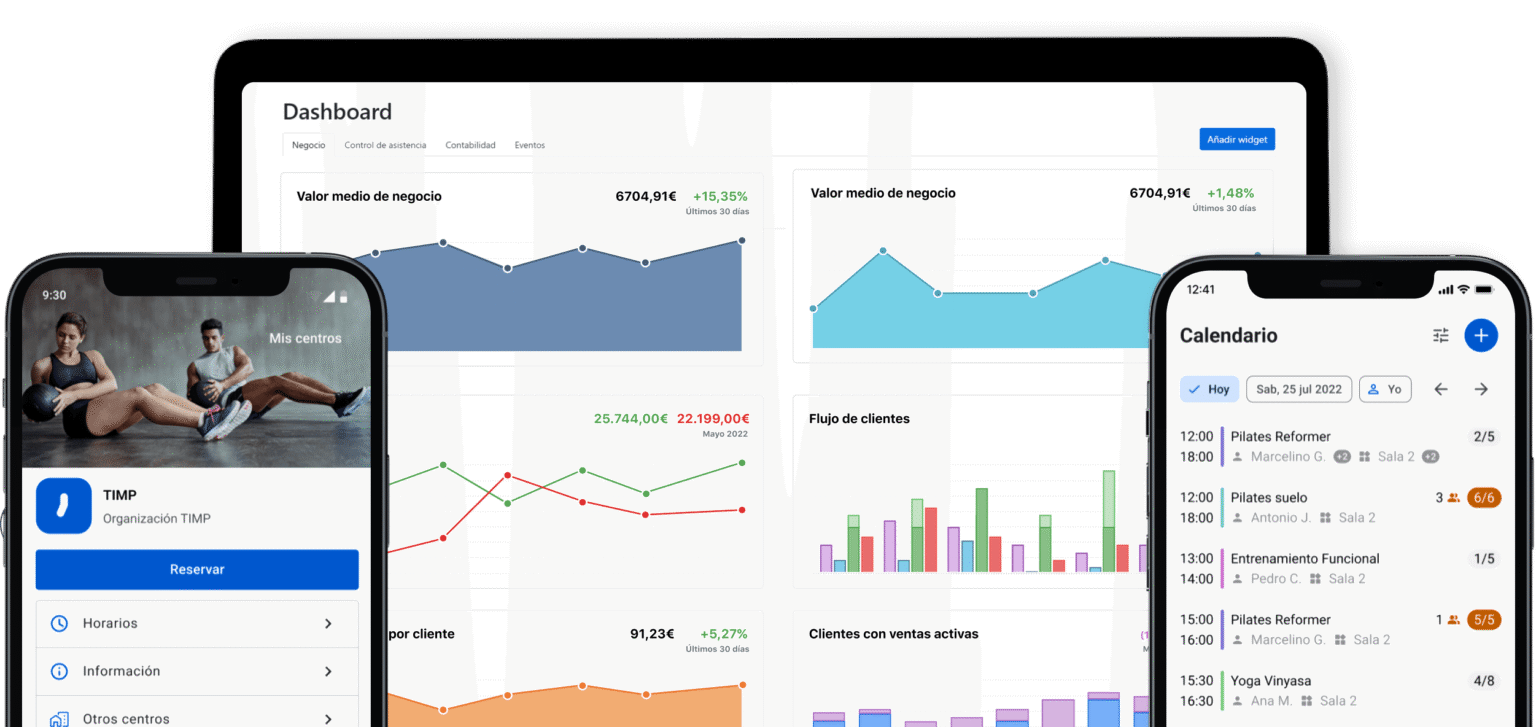Click Mis centros link on phone header

pos(305,338)
